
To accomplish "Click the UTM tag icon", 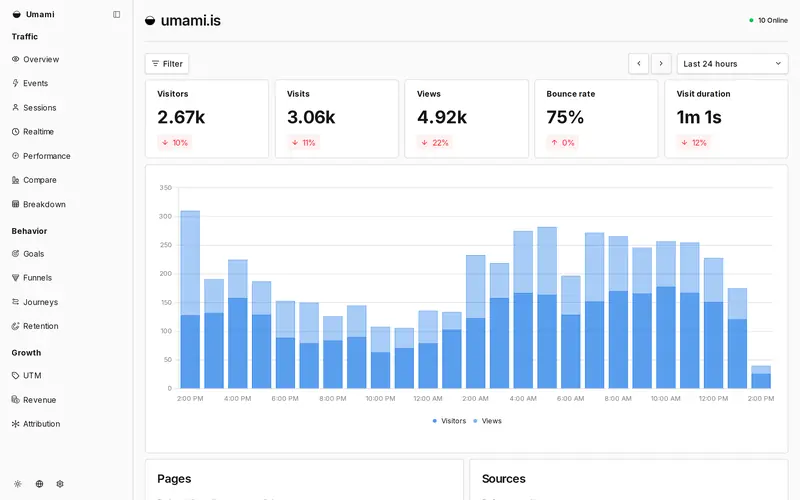I will coord(15,376).
